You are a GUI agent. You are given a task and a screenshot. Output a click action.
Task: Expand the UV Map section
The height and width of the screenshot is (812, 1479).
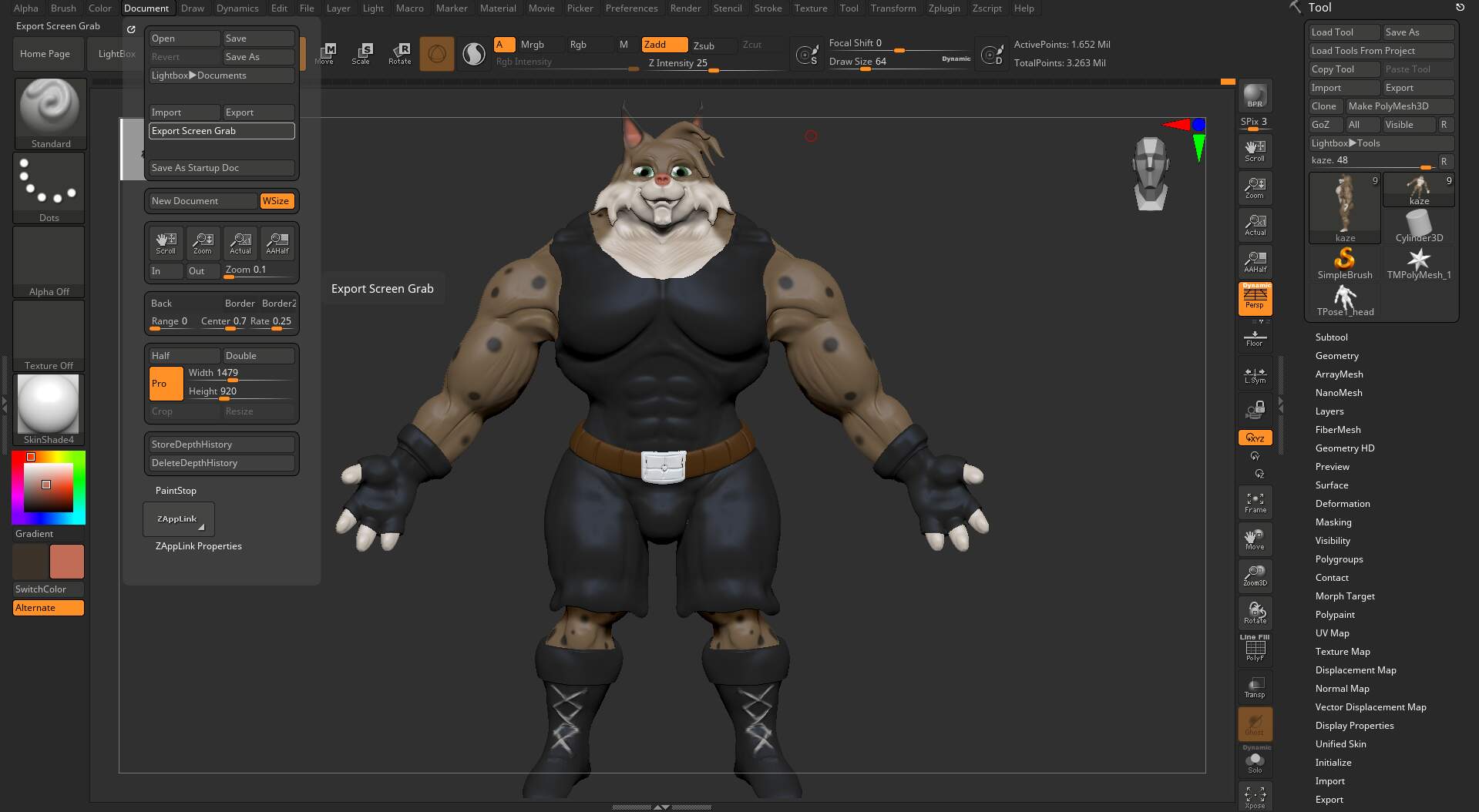coord(1332,633)
